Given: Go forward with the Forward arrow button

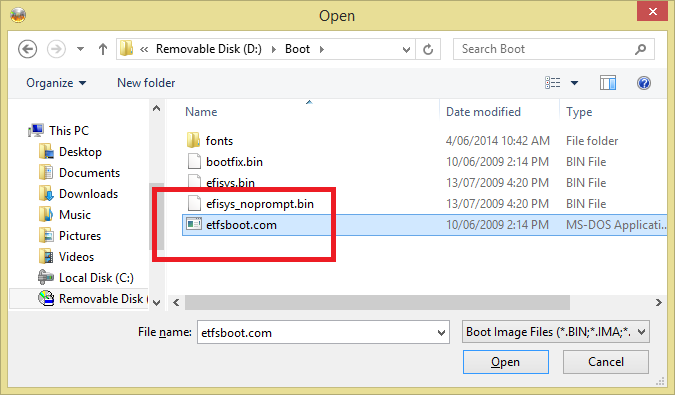Looking at the screenshot, I should pyautogui.click(x=56, y=49).
